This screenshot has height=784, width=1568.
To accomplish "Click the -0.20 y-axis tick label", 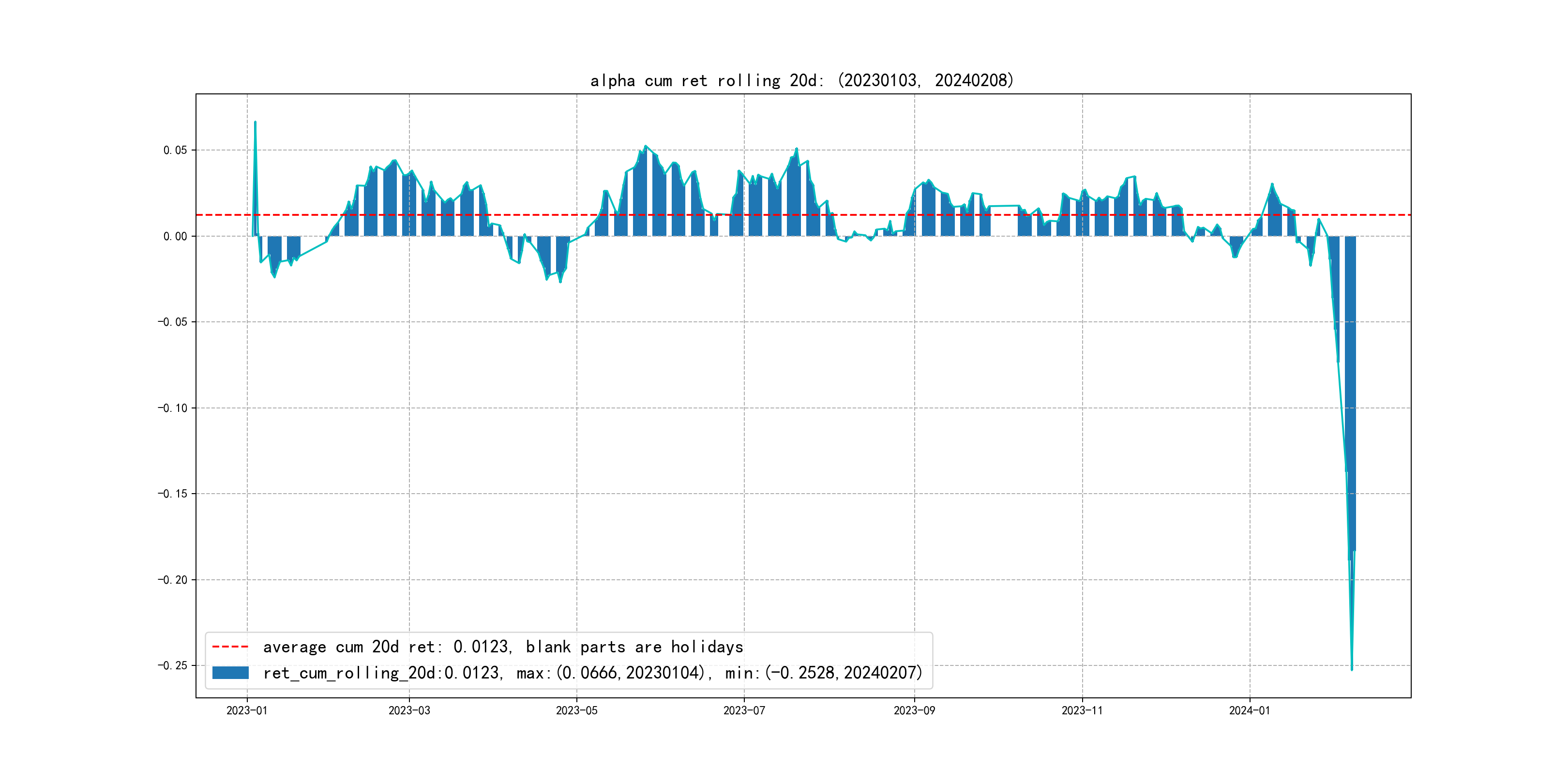I will click(172, 579).
